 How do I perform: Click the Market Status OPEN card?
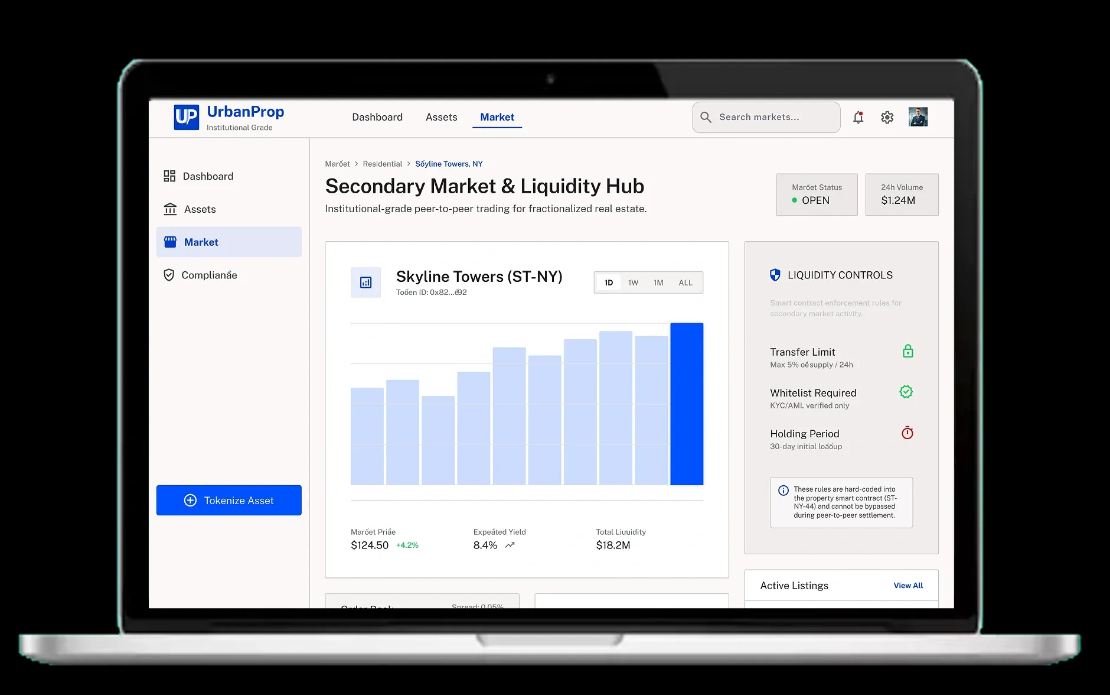pos(816,195)
